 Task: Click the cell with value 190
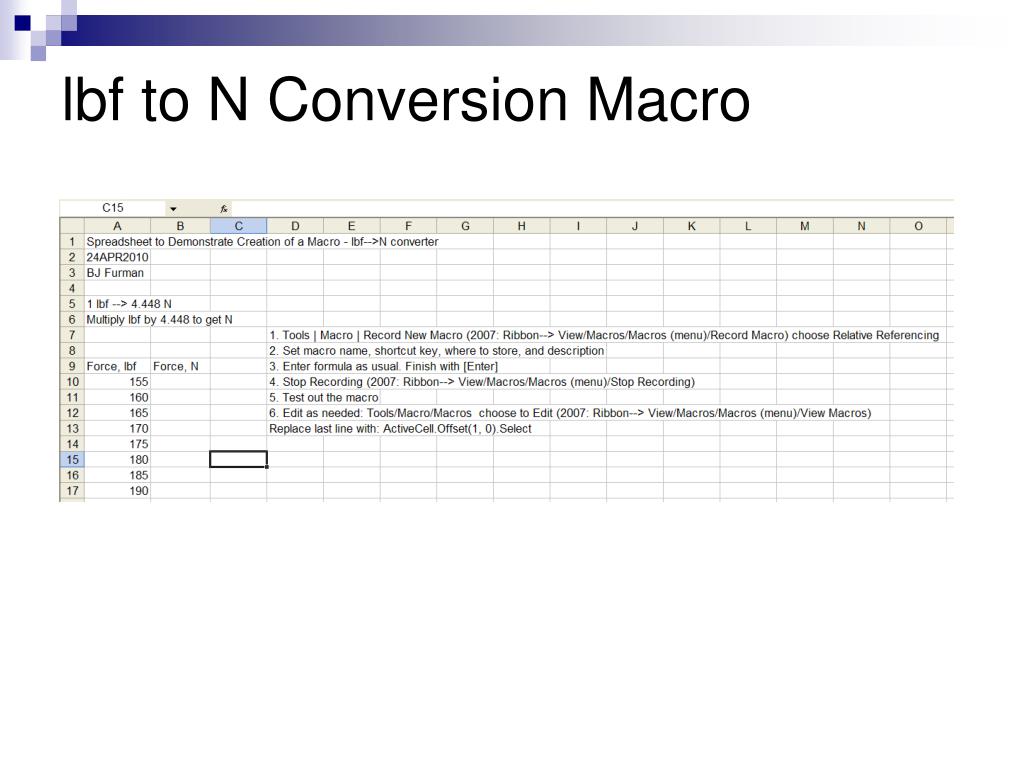(x=118, y=491)
